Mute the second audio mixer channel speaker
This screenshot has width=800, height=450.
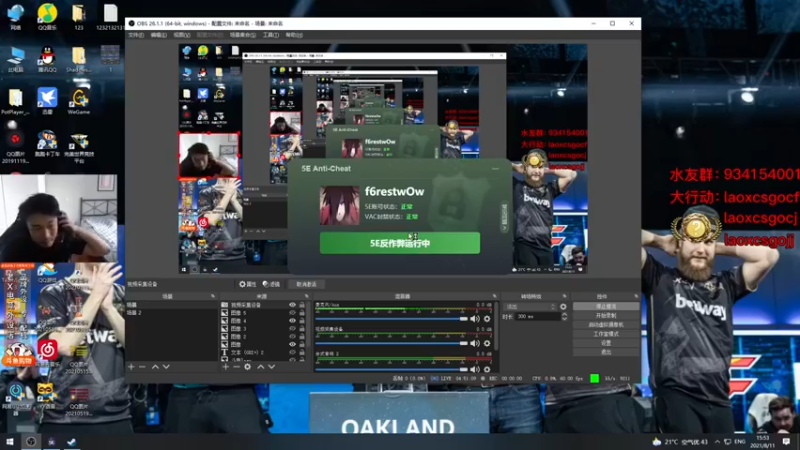(475, 343)
